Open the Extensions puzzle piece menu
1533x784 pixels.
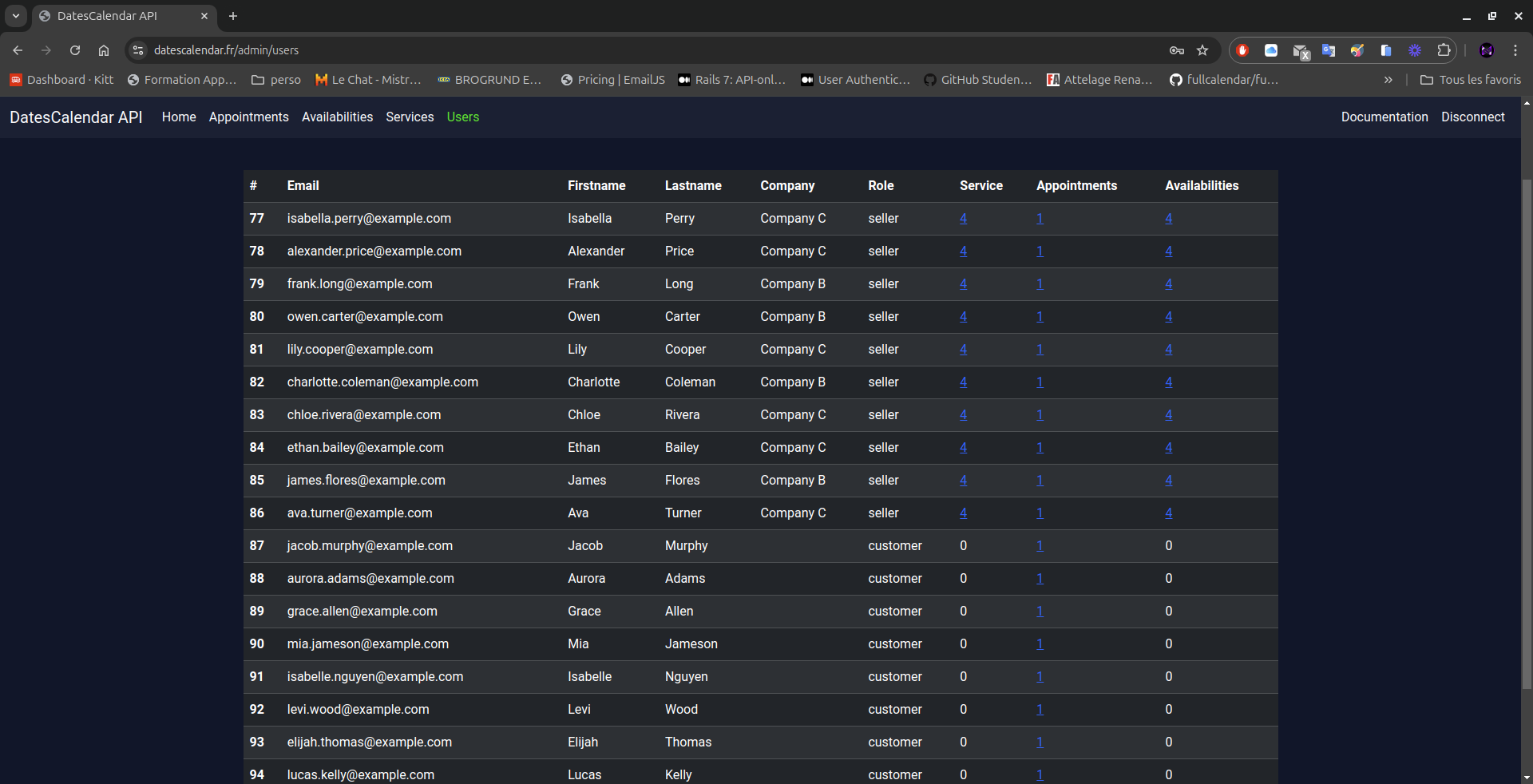1444,50
